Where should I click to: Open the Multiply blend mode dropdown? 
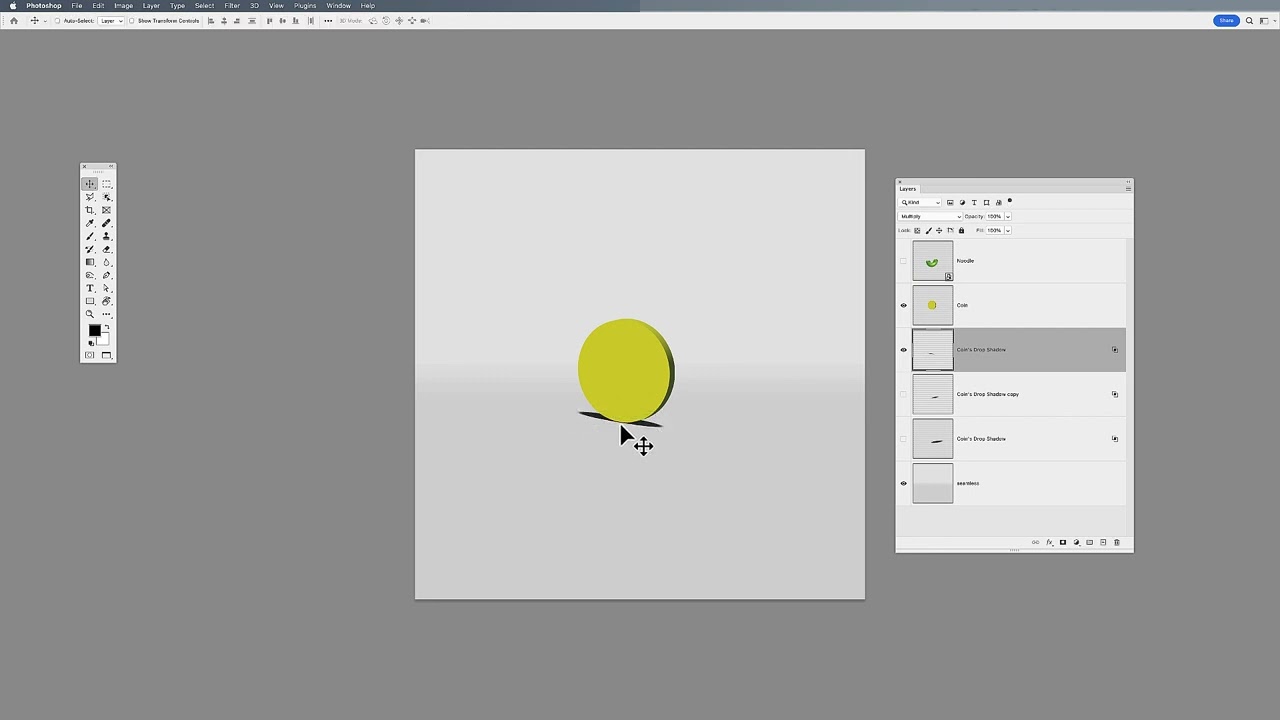(930, 216)
